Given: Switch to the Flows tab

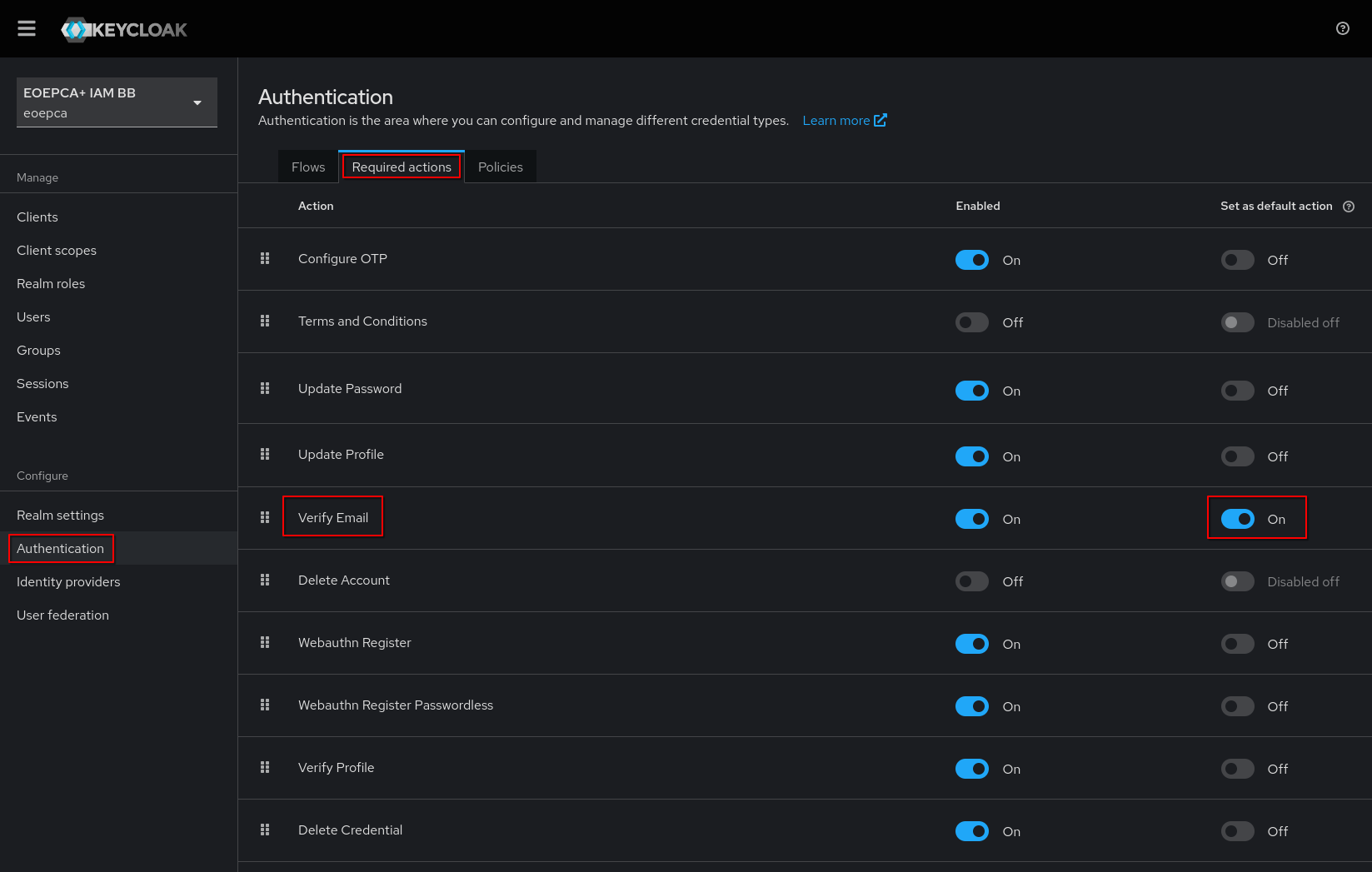Looking at the screenshot, I should coord(308,167).
